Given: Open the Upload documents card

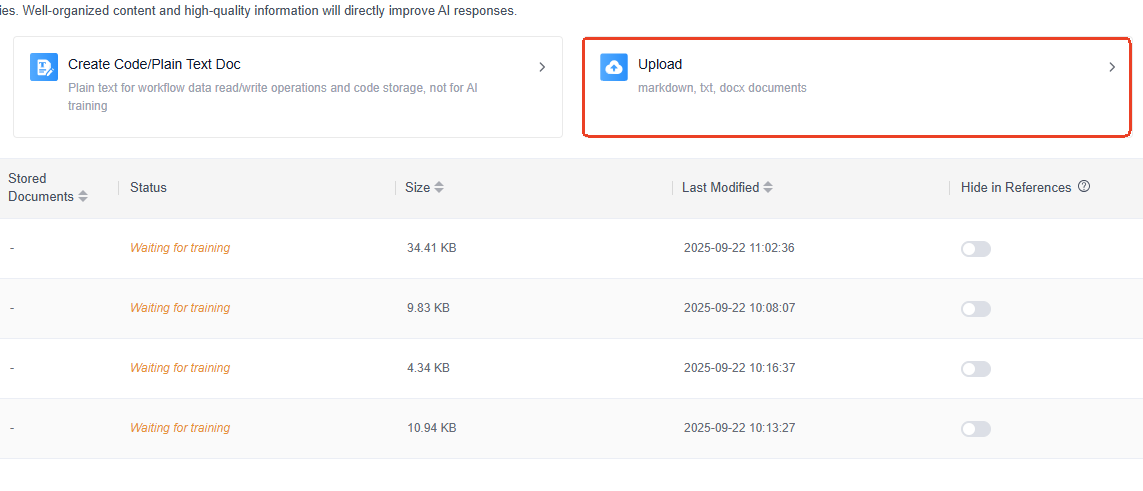Looking at the screenshot, I should 856,87.
